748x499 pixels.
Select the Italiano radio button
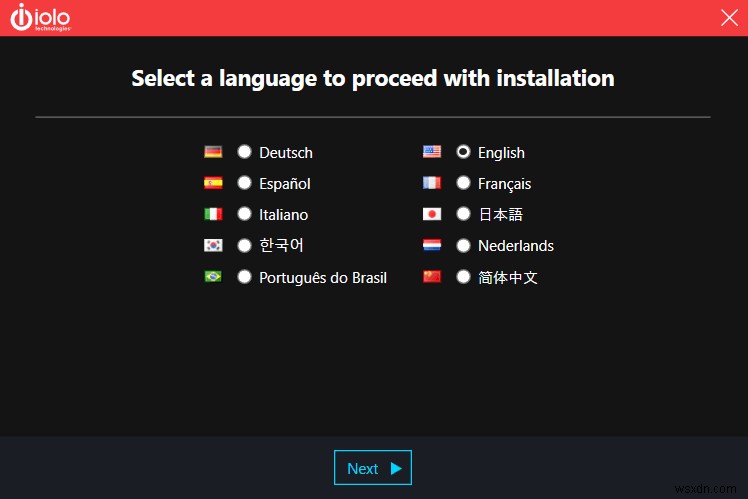[244, 214]
